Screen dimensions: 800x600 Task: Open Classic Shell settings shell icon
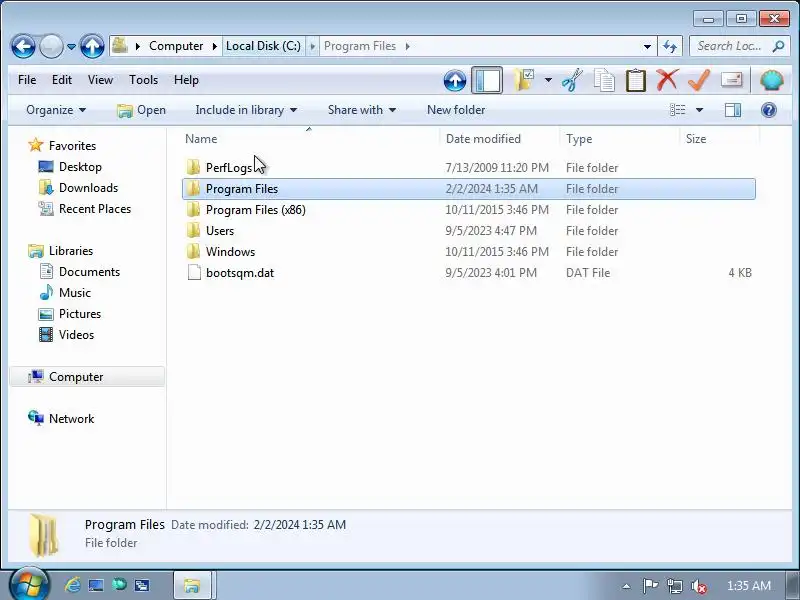(772, 80)
